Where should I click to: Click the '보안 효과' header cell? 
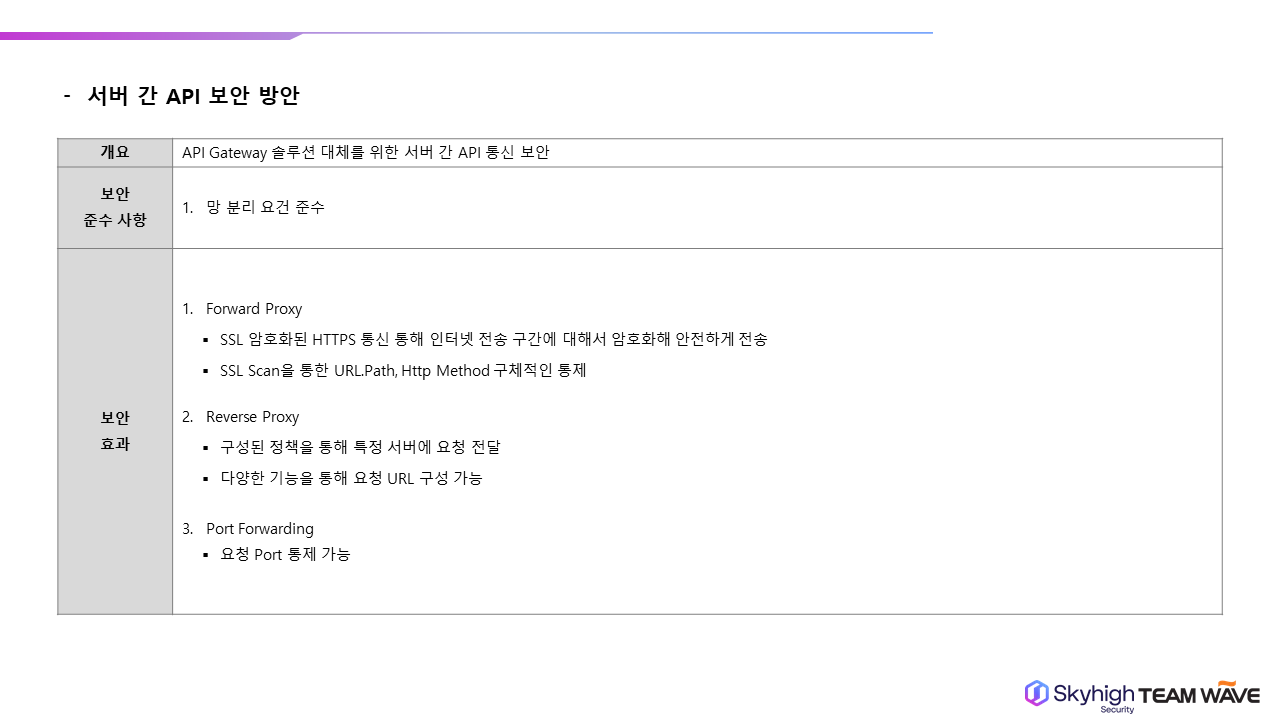pyautogui.click(x=115, y=431)
